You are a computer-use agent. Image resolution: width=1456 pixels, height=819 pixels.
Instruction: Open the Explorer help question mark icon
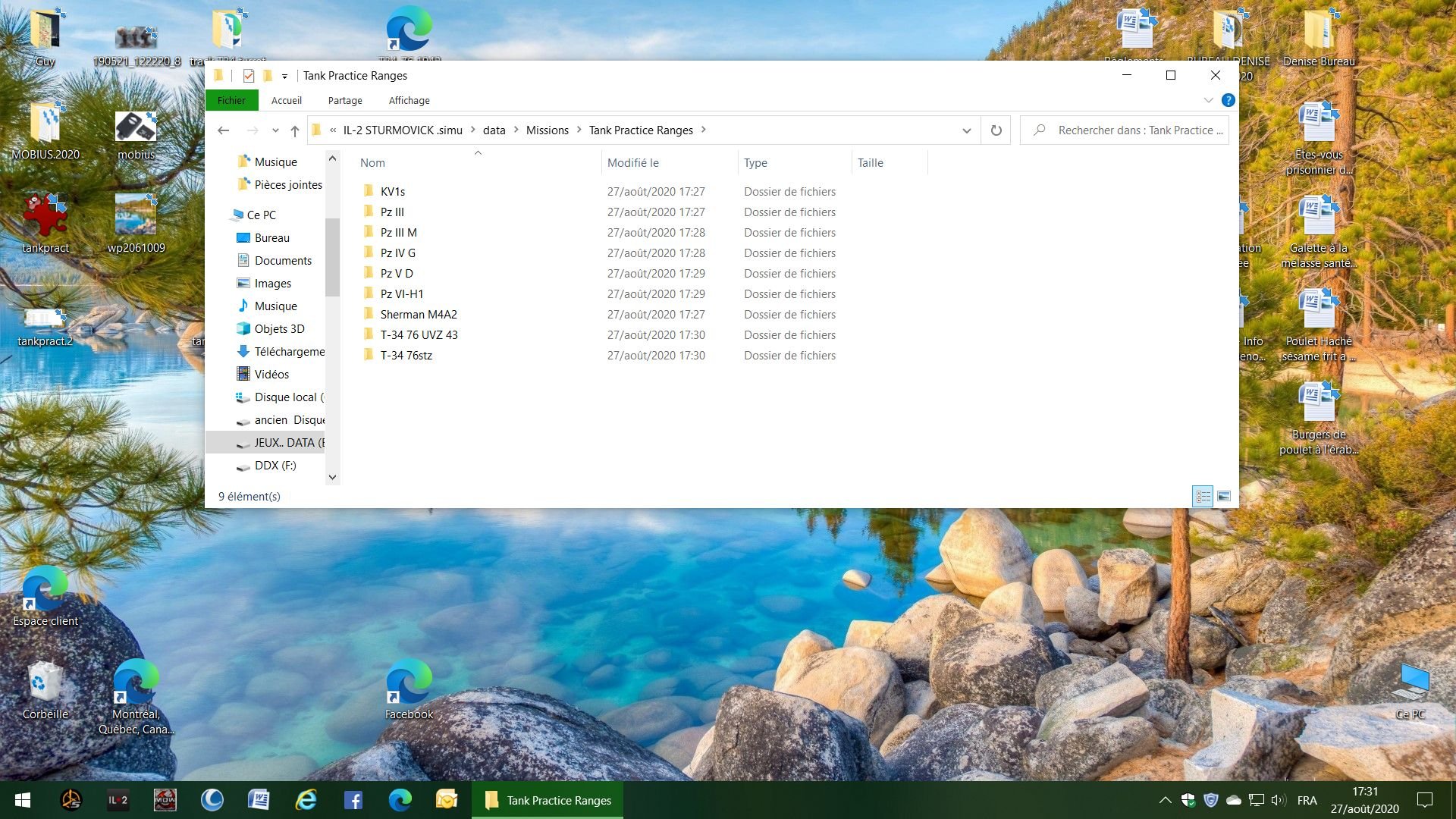tap(1228, 100)
